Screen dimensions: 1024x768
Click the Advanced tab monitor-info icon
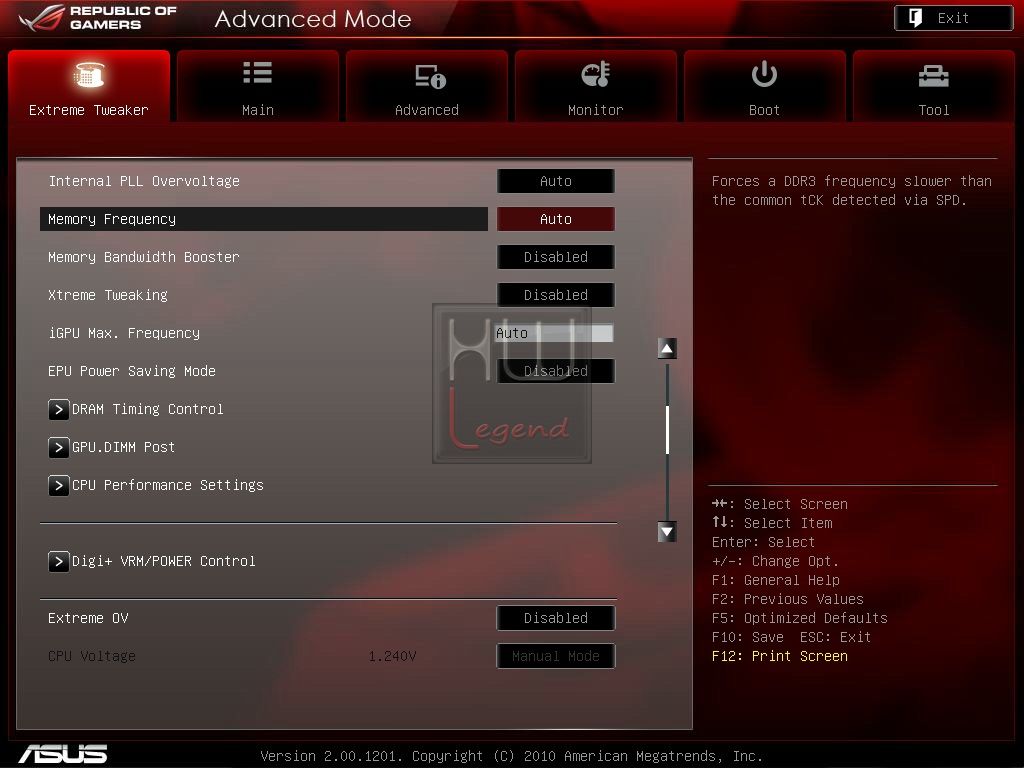[430, 76]
